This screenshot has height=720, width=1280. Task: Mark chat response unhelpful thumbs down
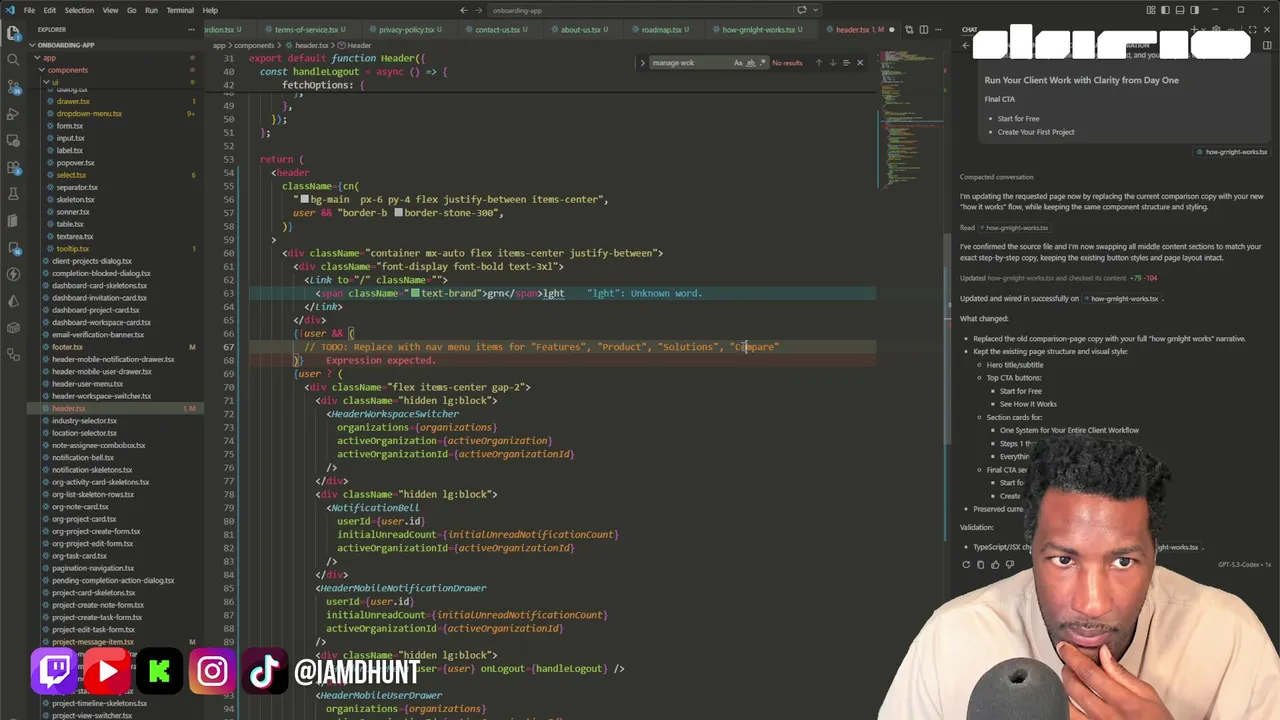1009,564
